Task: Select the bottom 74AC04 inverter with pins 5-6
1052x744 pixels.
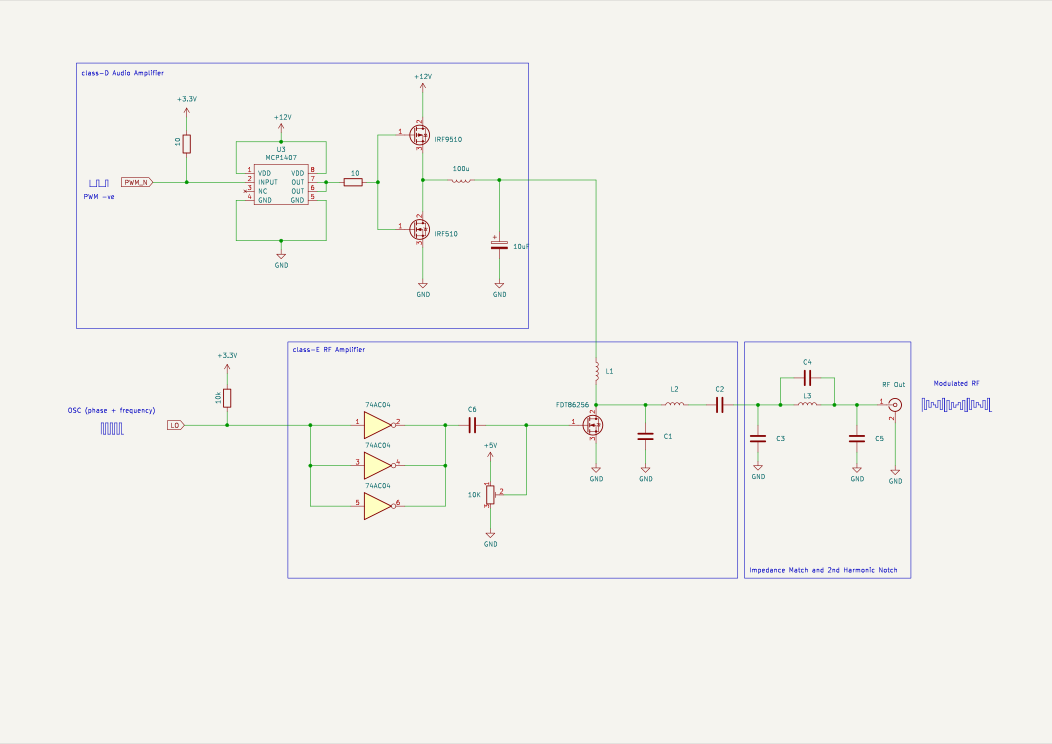Action: (x=378, y=506)
